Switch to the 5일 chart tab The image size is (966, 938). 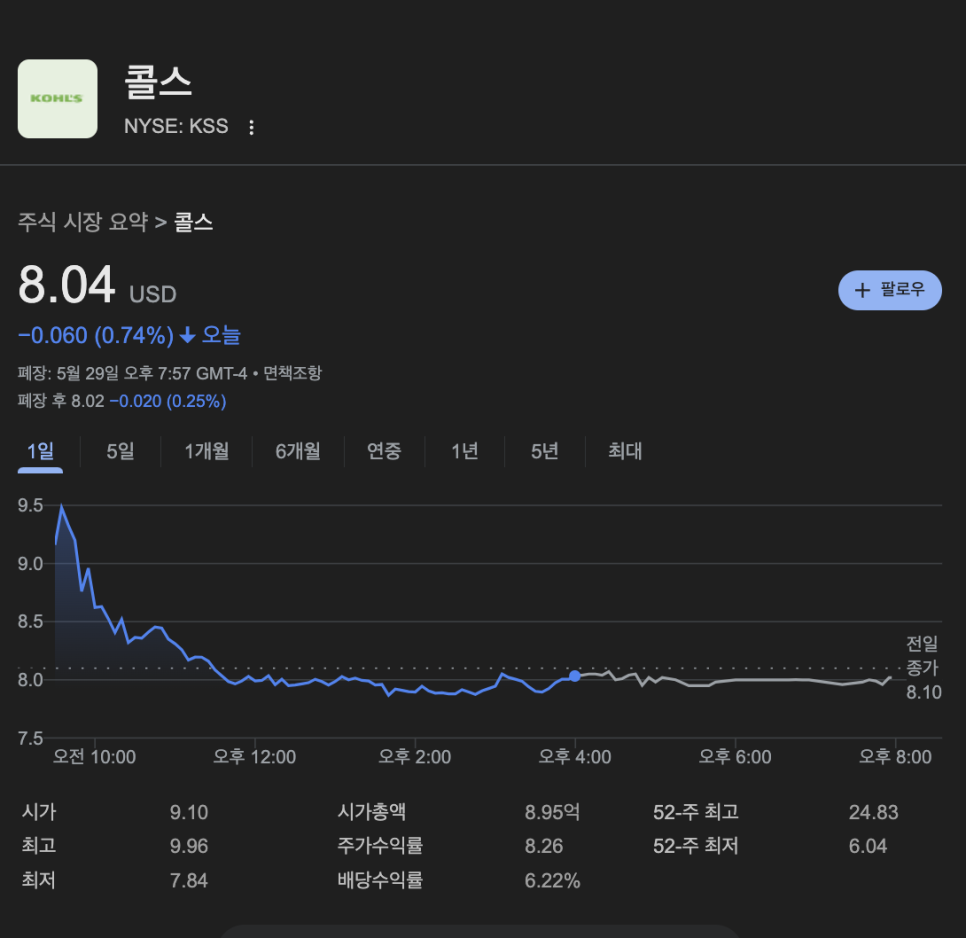120,451
